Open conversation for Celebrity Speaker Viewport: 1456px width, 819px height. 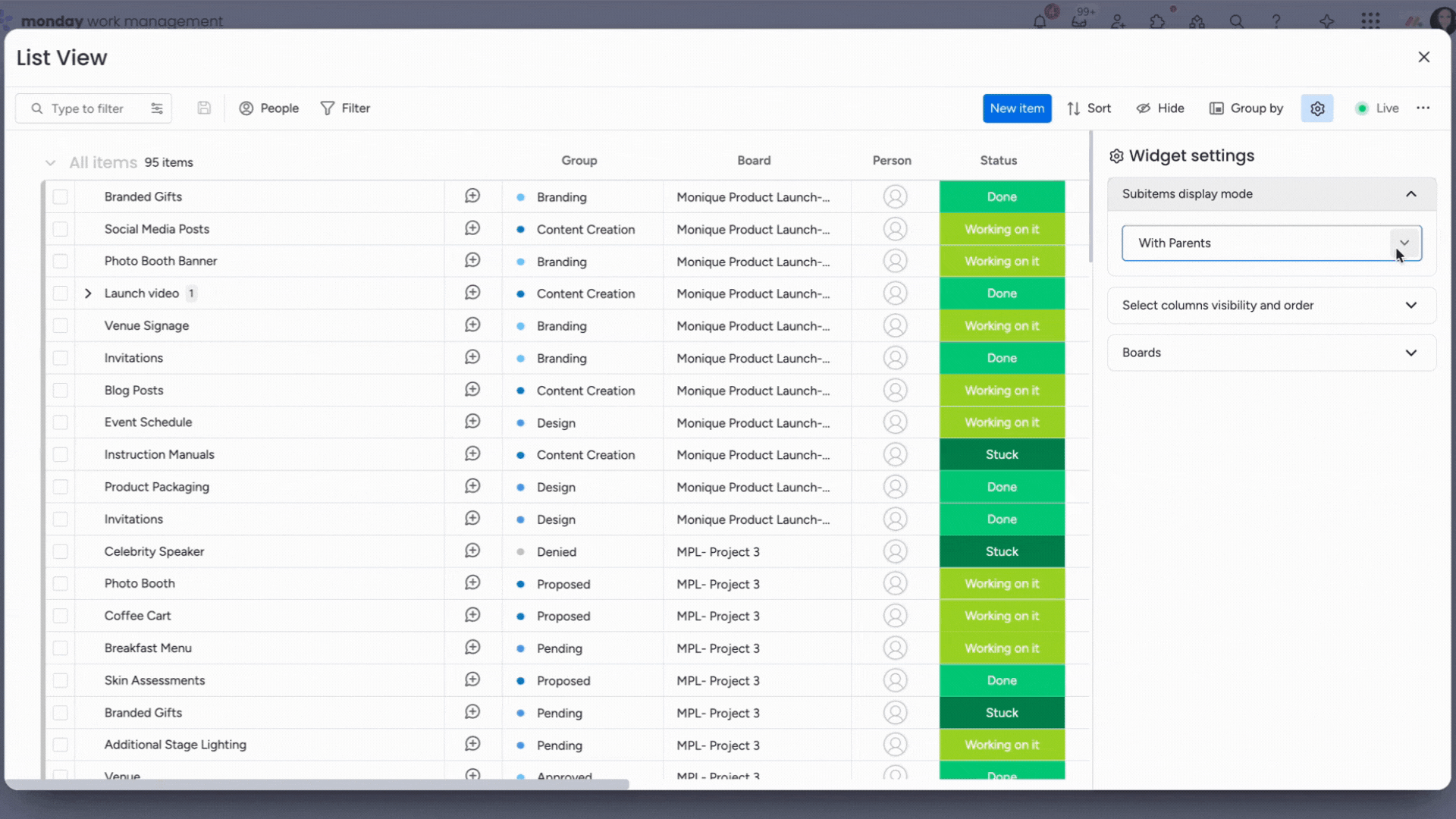pyautogui.click(x=472, y=551)
